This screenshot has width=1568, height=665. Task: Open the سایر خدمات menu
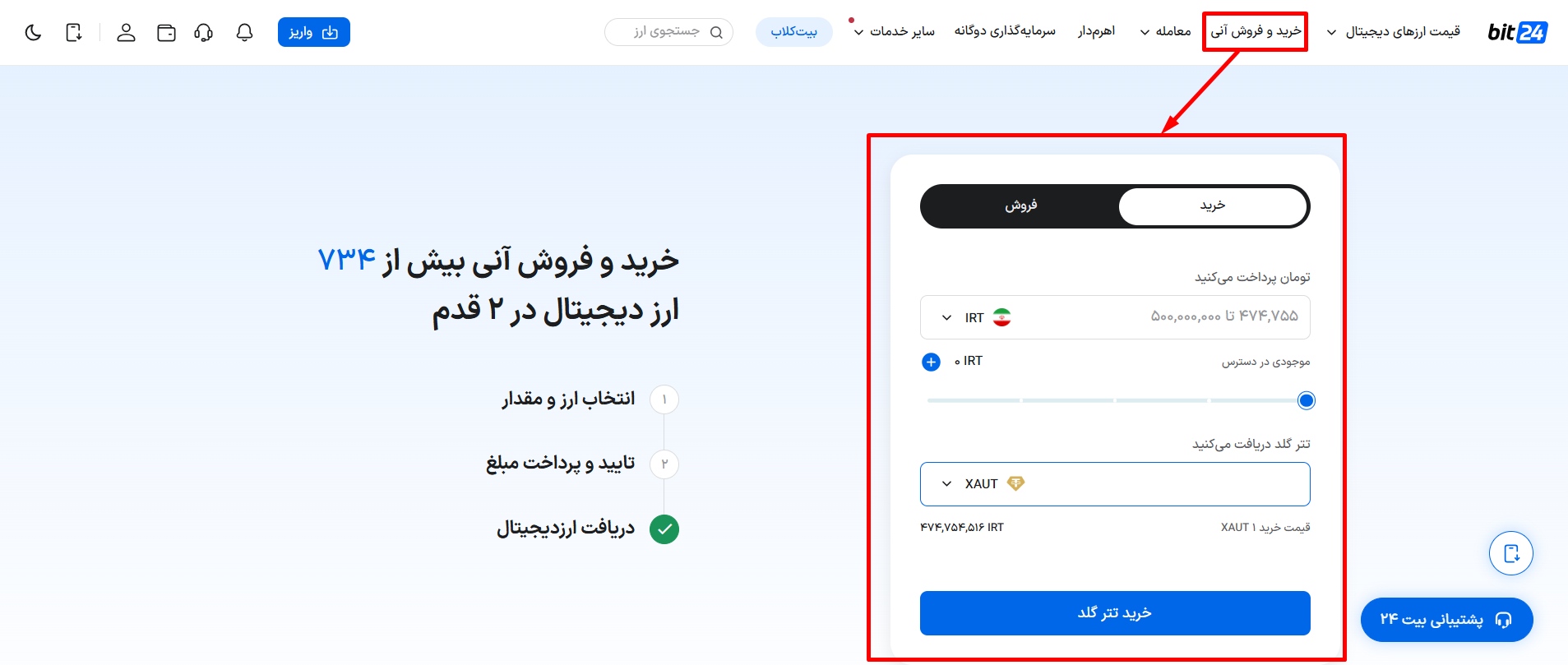(x=895, y=31)
